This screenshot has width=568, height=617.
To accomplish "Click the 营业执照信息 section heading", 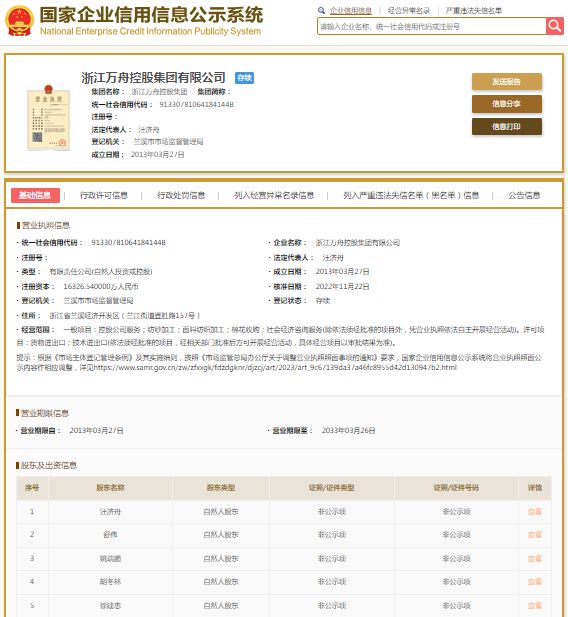I will [46, 225].
